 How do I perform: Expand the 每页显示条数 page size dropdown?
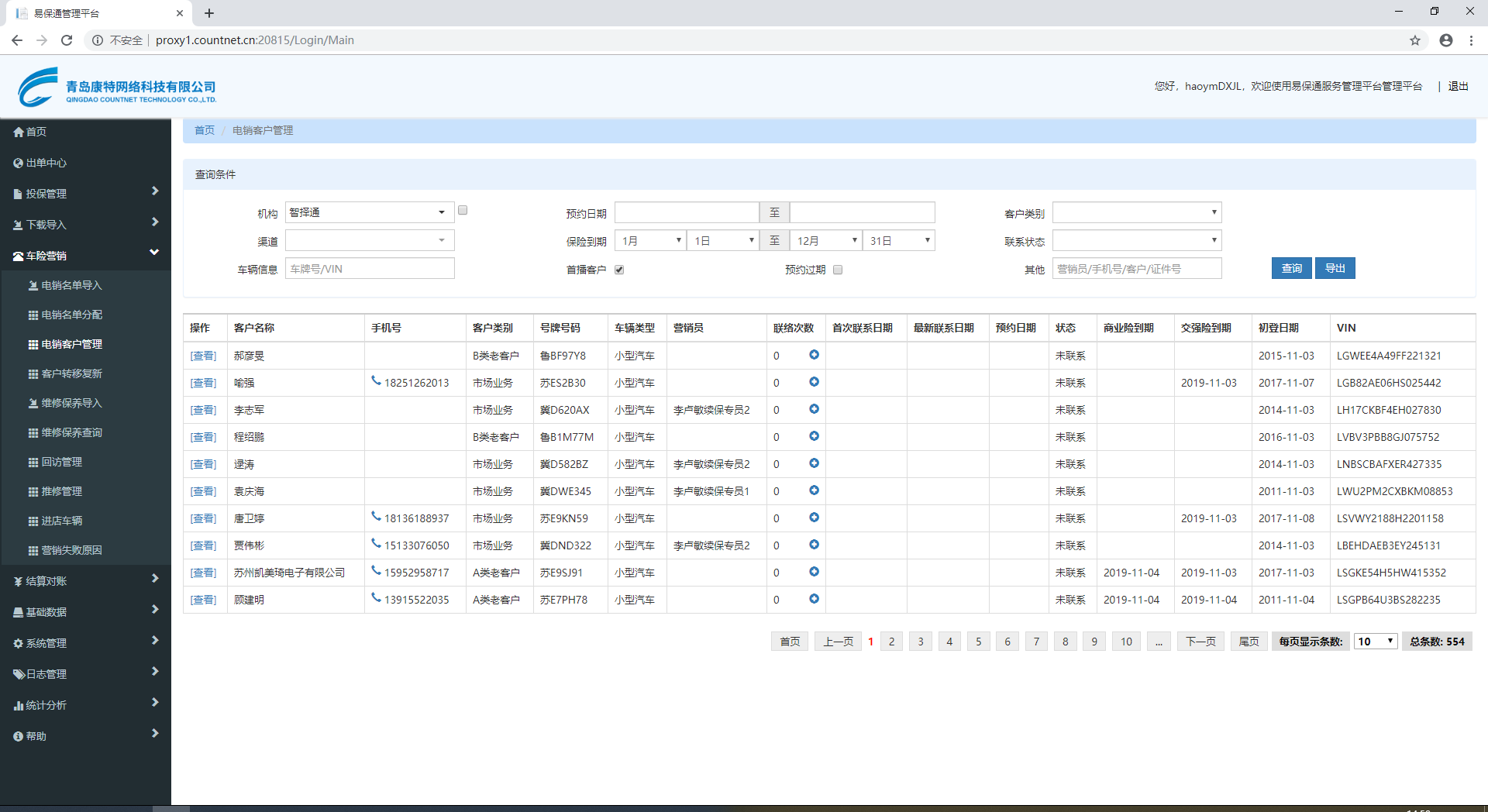click(x=1375, y=642)
